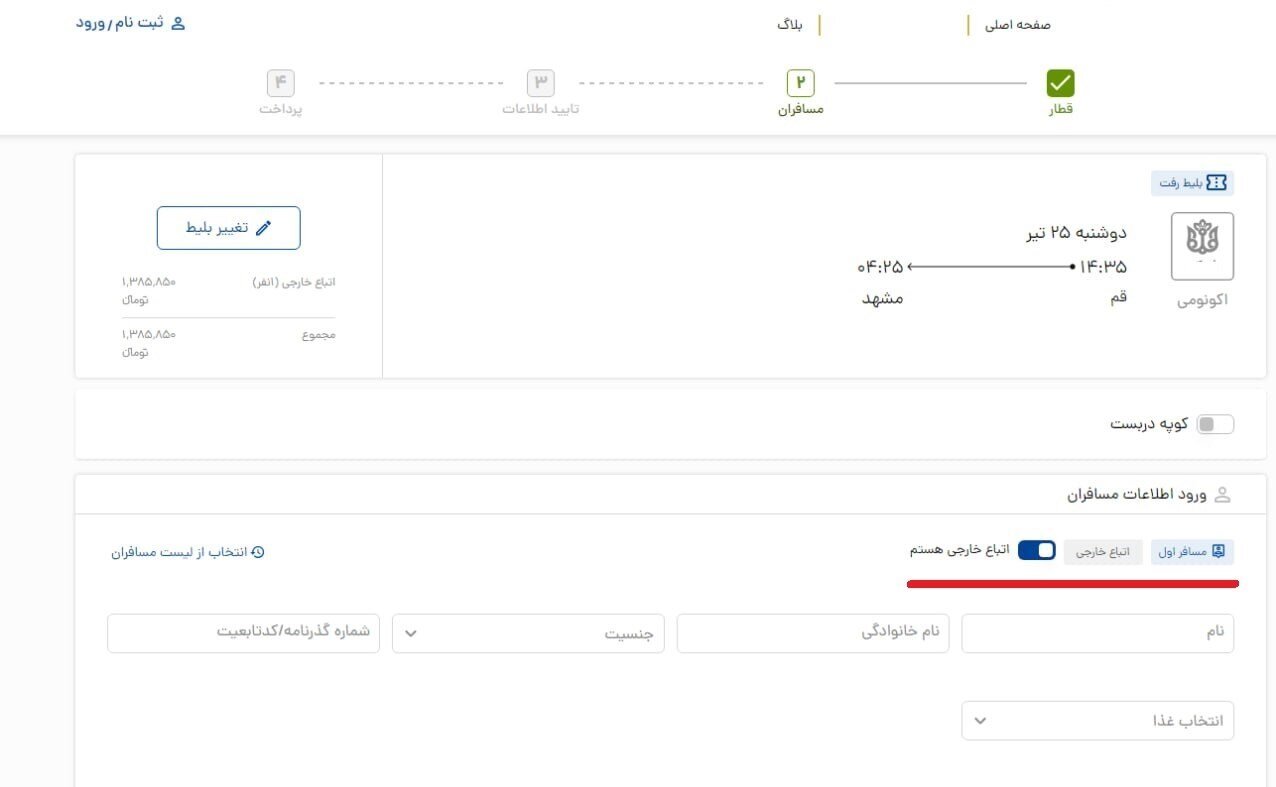
Task: Disable the اتباع خارجی هستم toggle
Action: [1037, 549]
